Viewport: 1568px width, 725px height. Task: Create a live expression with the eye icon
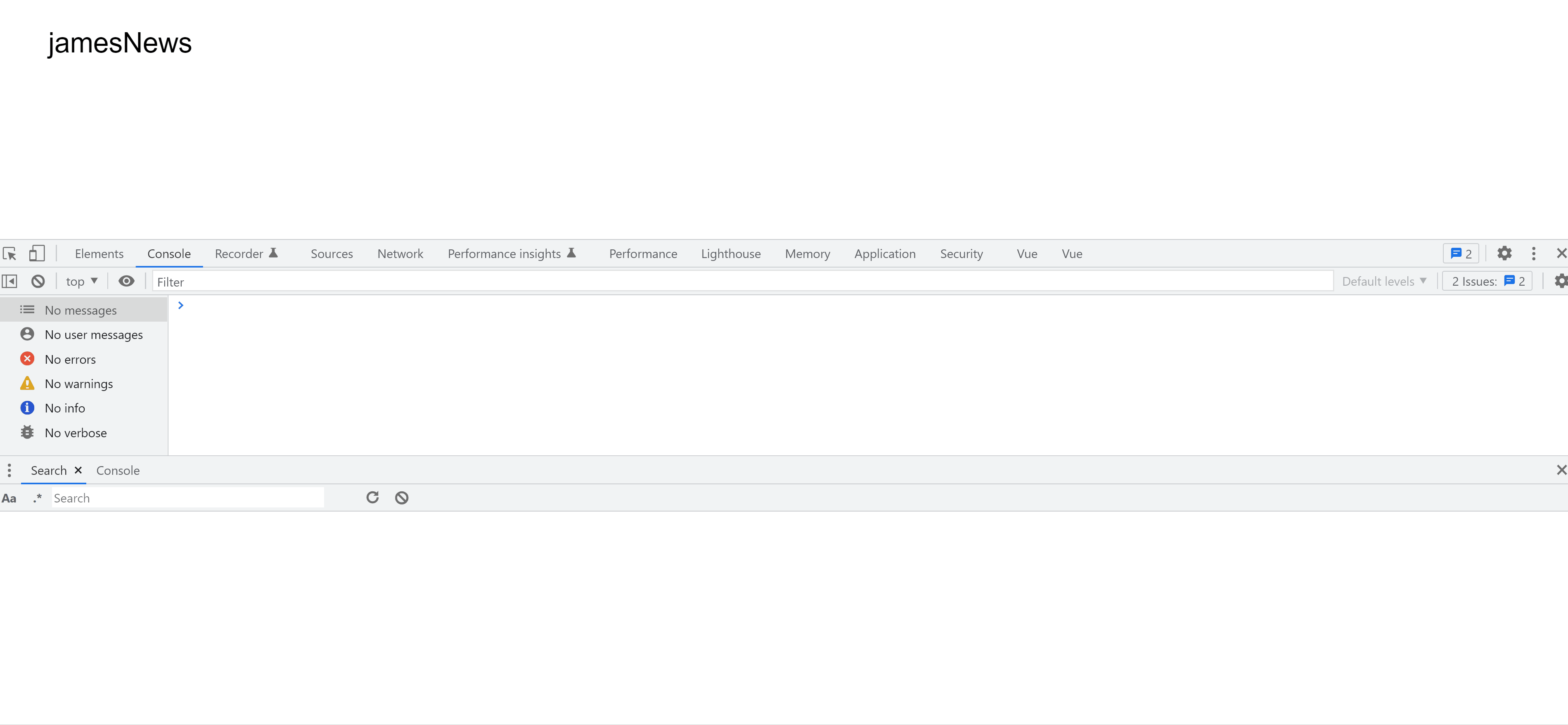(x=126, y=281)
